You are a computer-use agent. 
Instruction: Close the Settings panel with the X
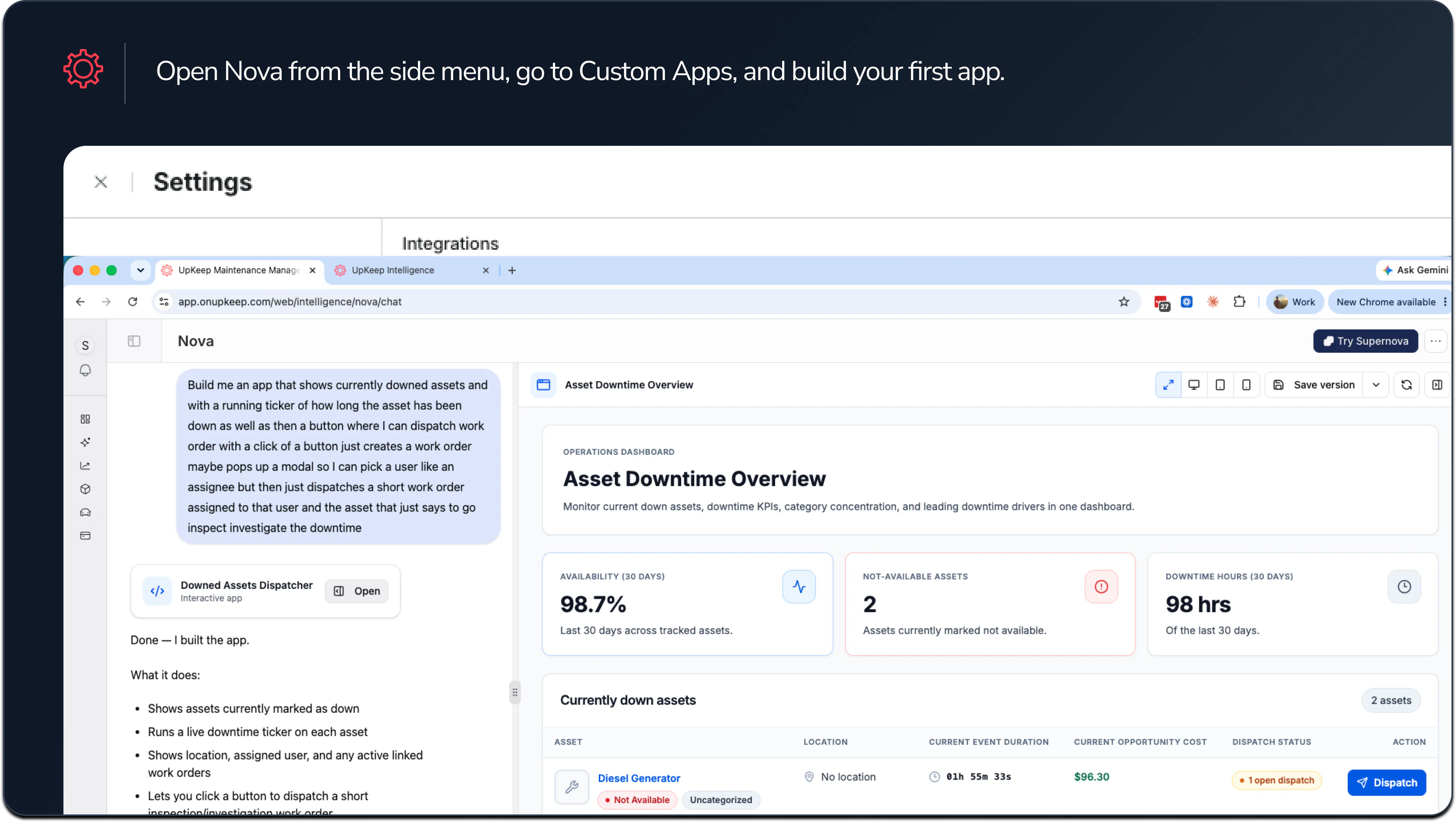click(100, 181)
